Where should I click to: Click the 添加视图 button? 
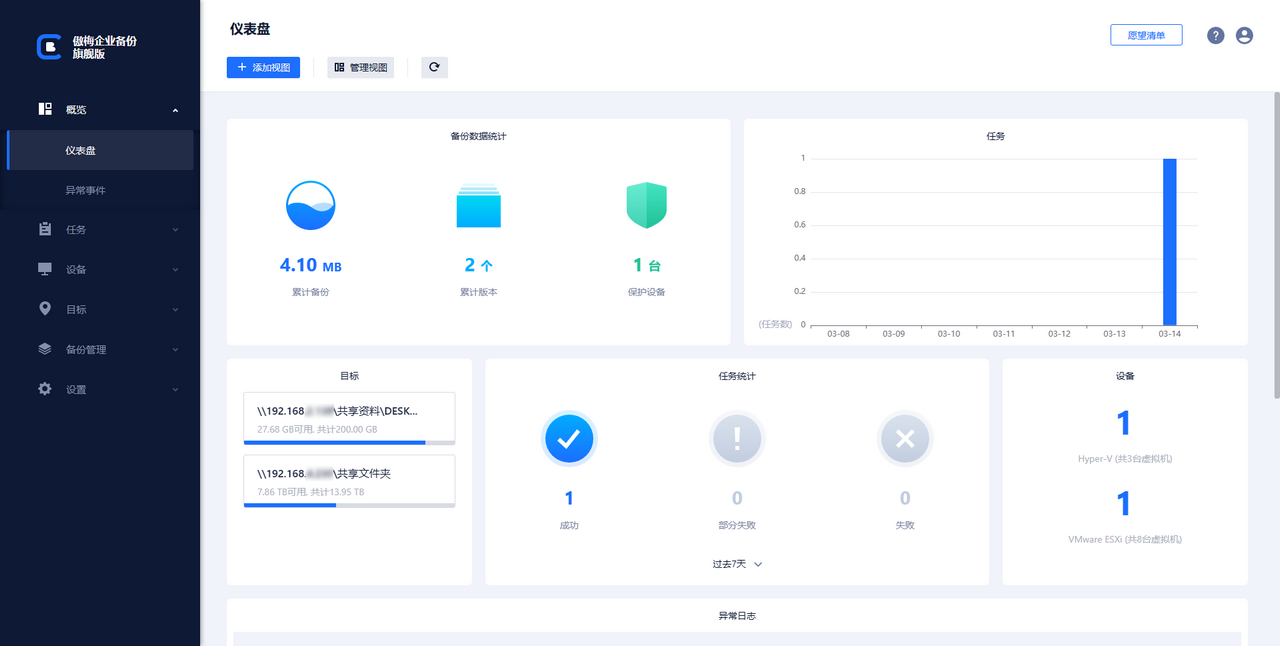click(x=262, y=67)
